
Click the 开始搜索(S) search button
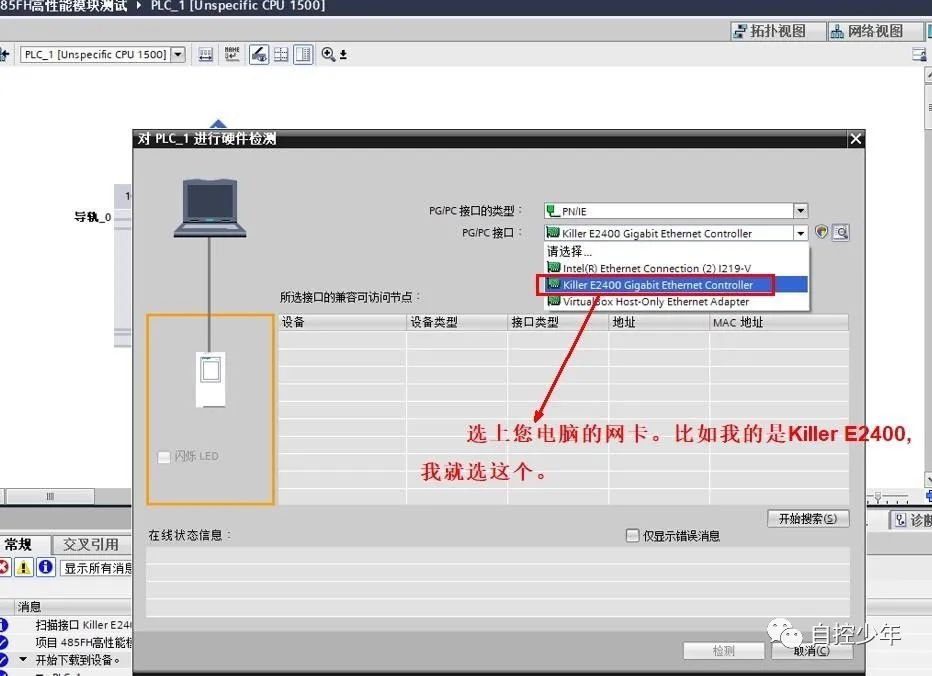coord(807,518)
